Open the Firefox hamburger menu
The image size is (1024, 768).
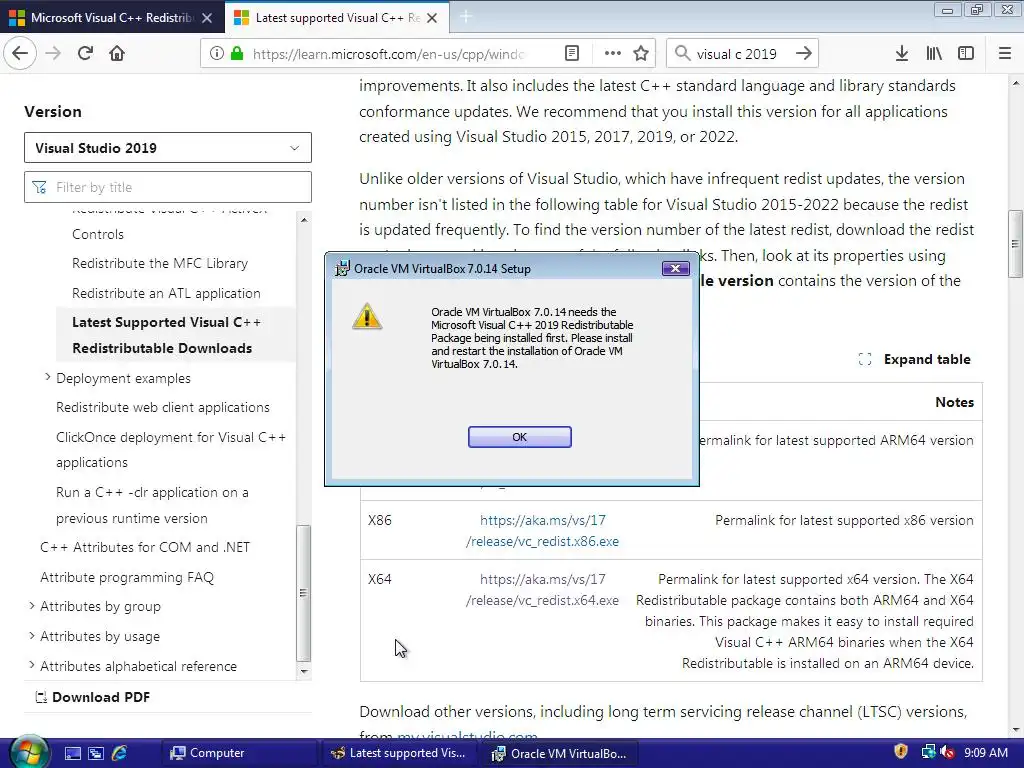tap(1005, 54)
